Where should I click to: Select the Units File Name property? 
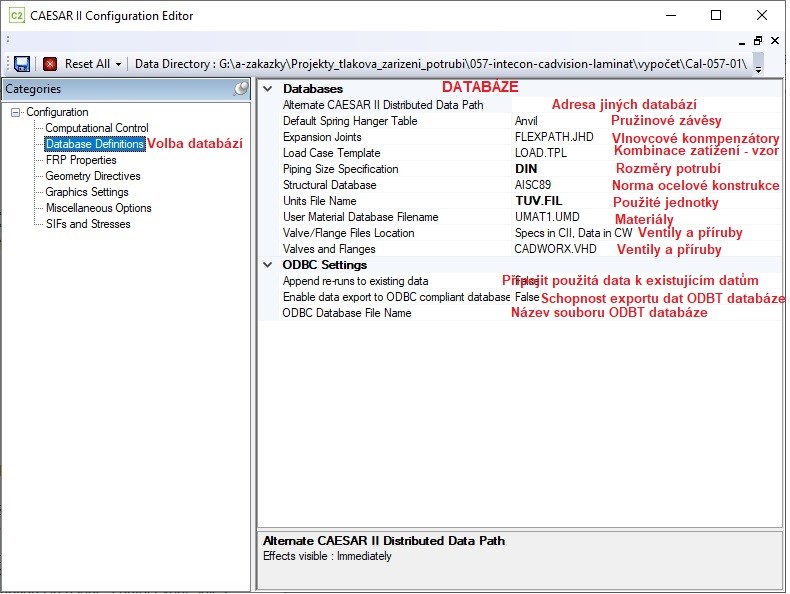pos(319,201)
